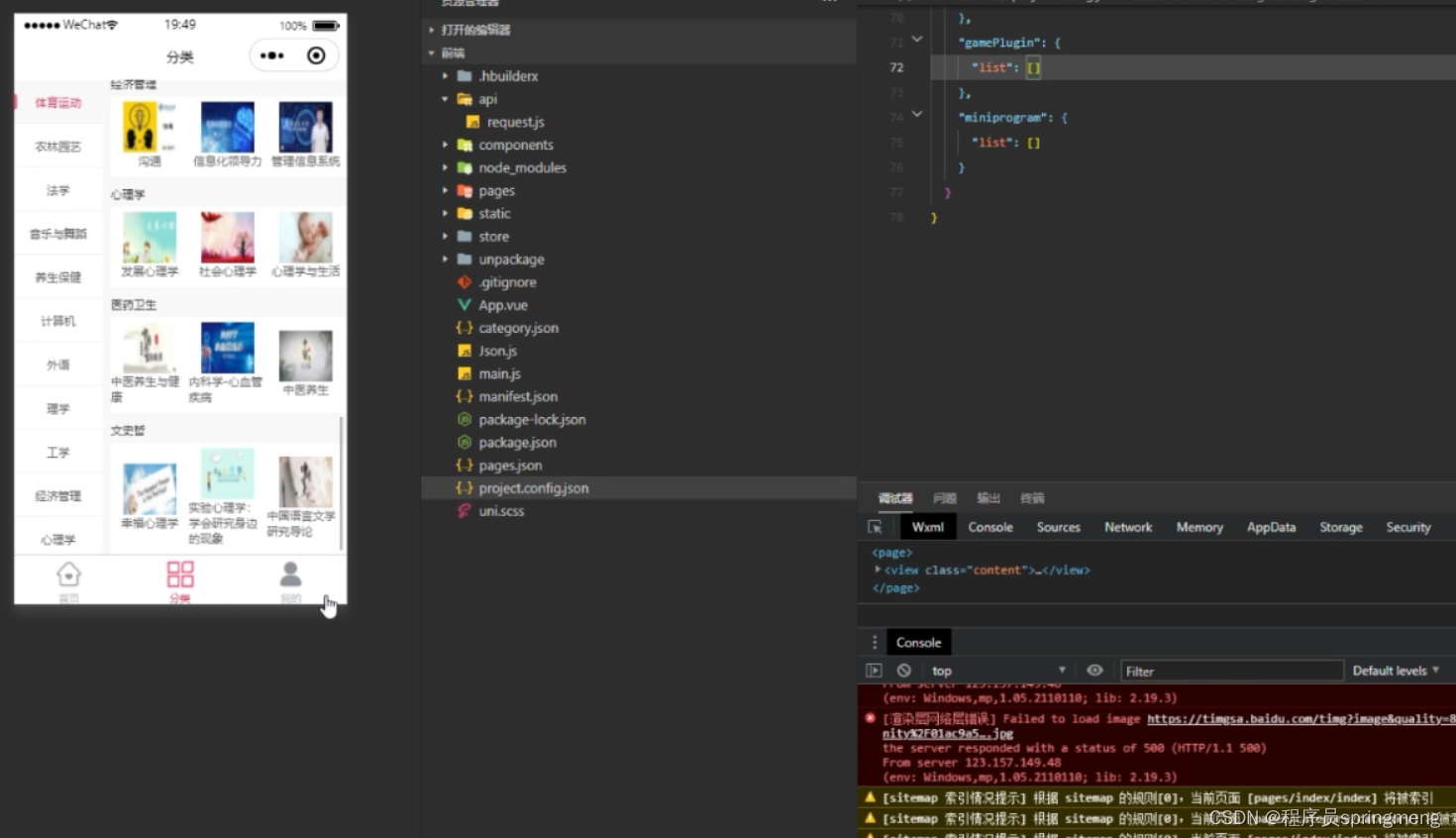
Task: Collapse the api folder
Action: [446, 99]
